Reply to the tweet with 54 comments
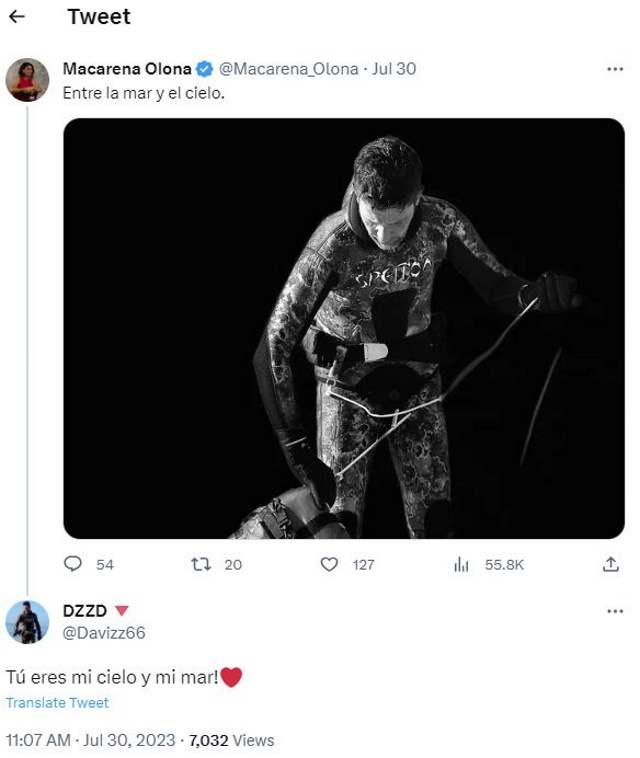Screen dimensions: 640x758 coord(73,564)
